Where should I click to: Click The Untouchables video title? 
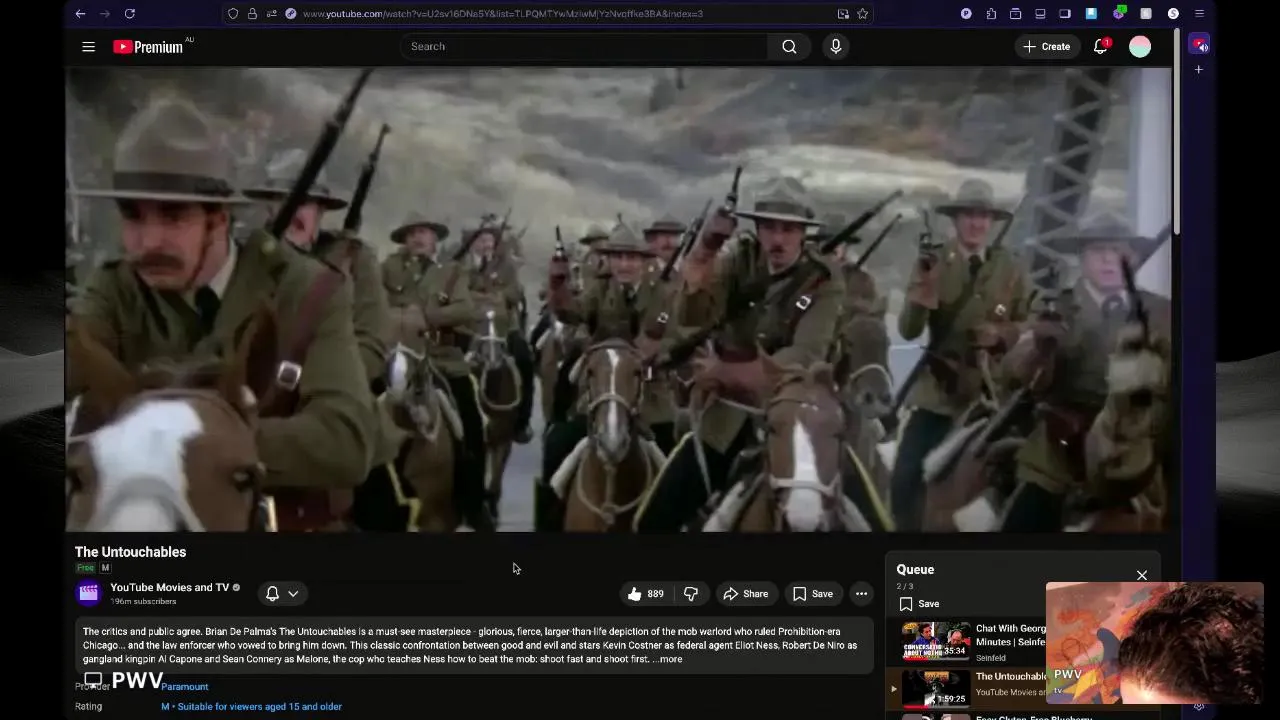click(130, 552)
